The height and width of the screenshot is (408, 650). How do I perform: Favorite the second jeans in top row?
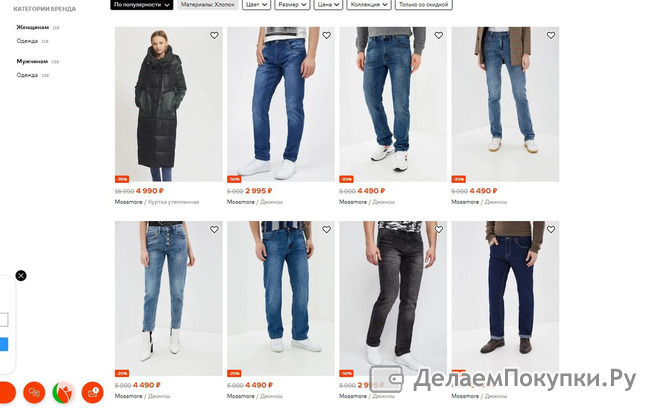click(x=326, y=36)
